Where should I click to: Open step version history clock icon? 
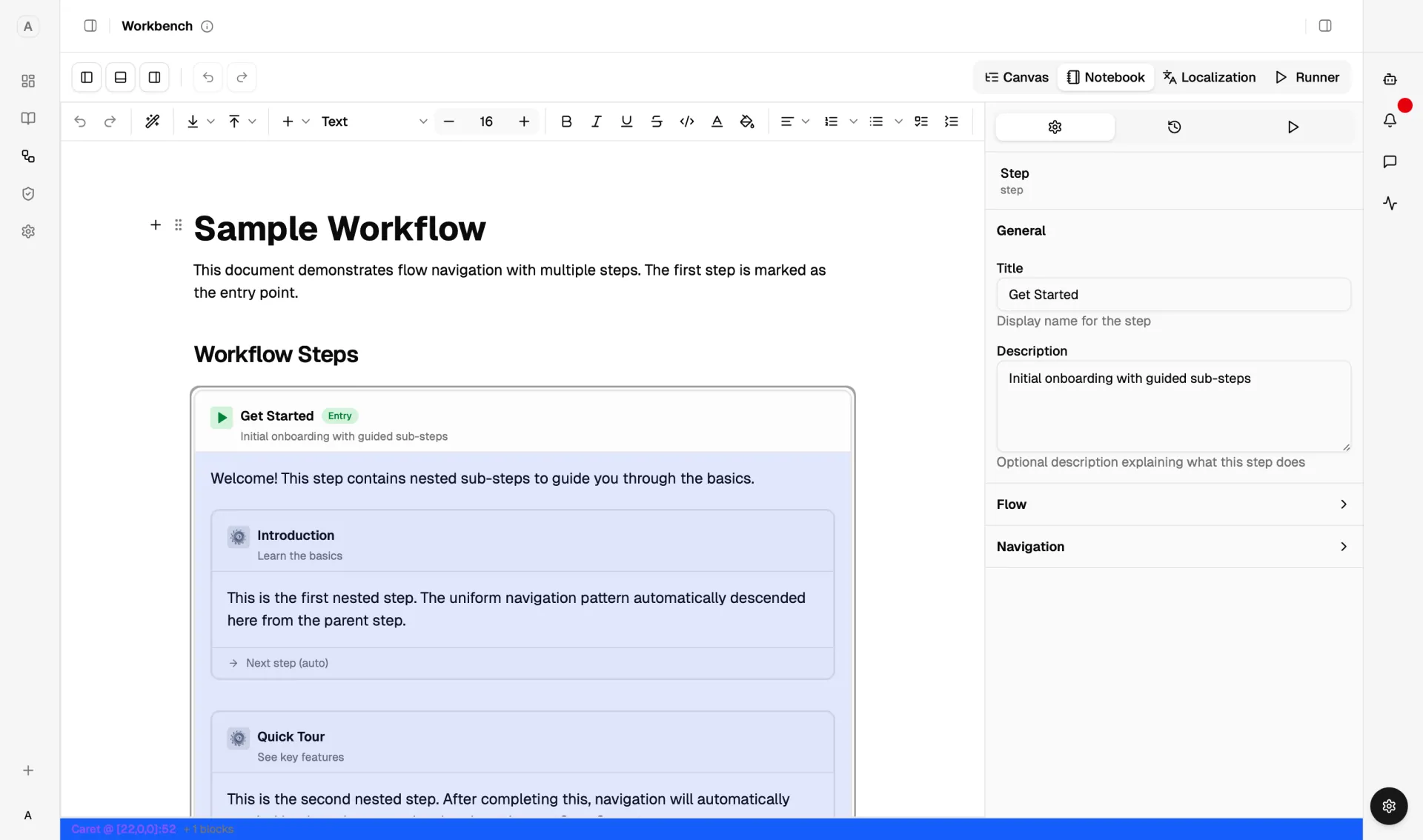1174,127
